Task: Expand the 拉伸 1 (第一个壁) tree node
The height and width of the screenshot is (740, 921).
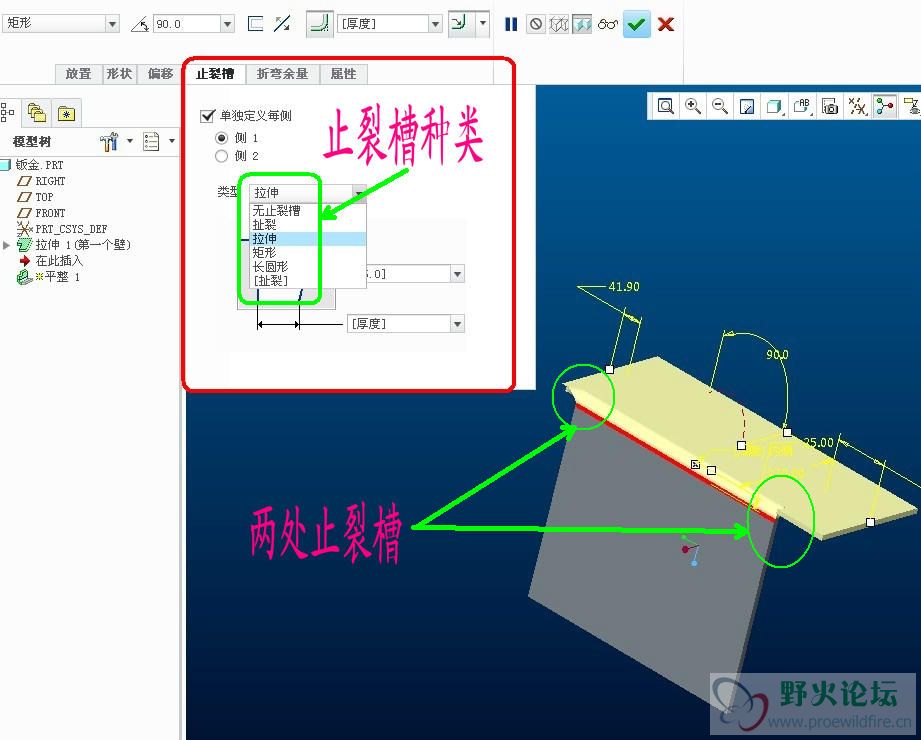Action: (x=6, y=245)
